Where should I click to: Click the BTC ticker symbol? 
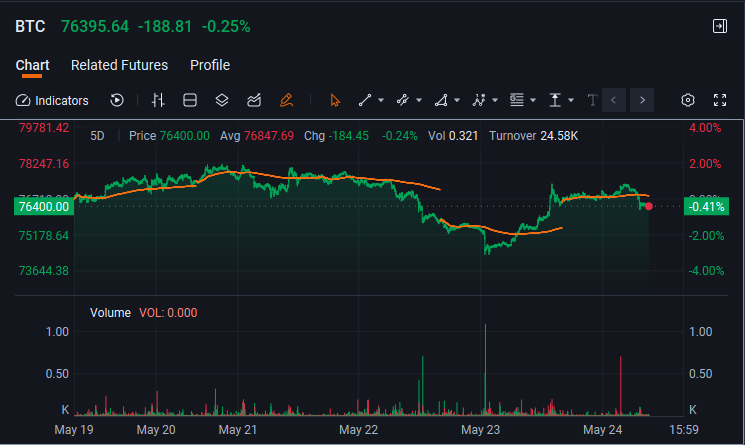click(30, 26)
